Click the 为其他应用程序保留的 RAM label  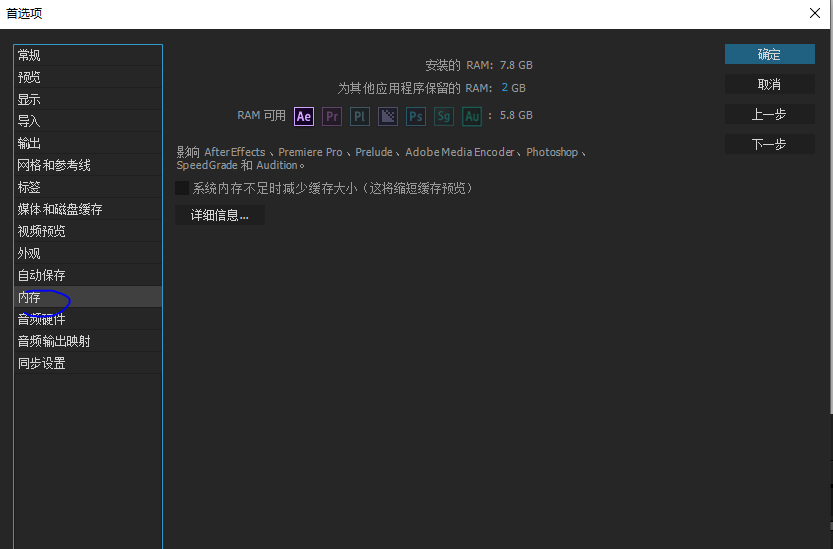[x=415, y=88]
